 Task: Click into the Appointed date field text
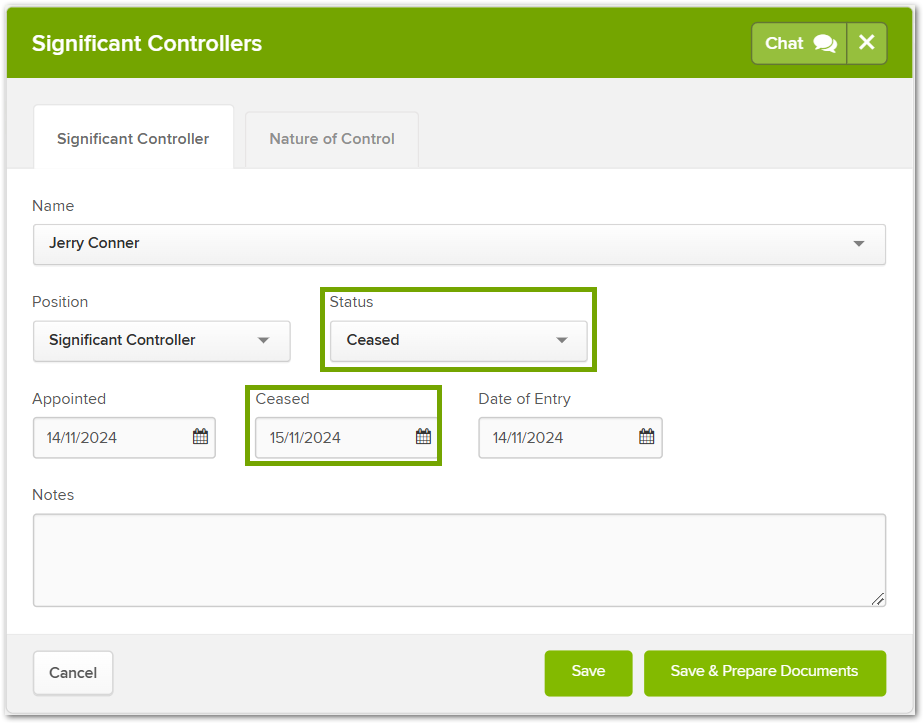click(x=82, y=438)
